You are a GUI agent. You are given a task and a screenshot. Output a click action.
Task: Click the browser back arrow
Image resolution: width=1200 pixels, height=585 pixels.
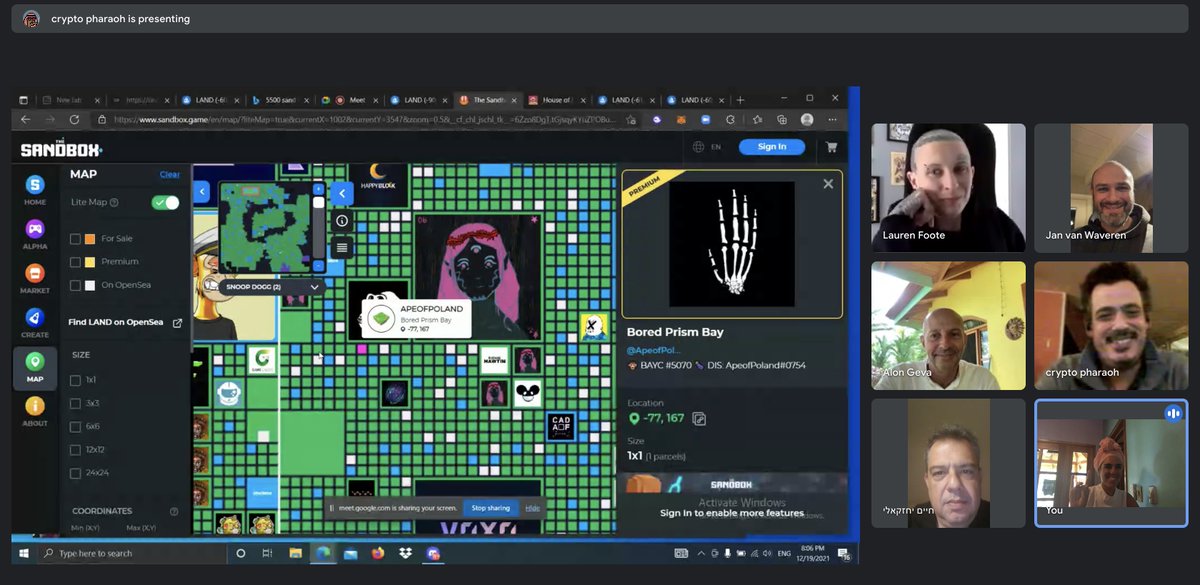(27, 119)
